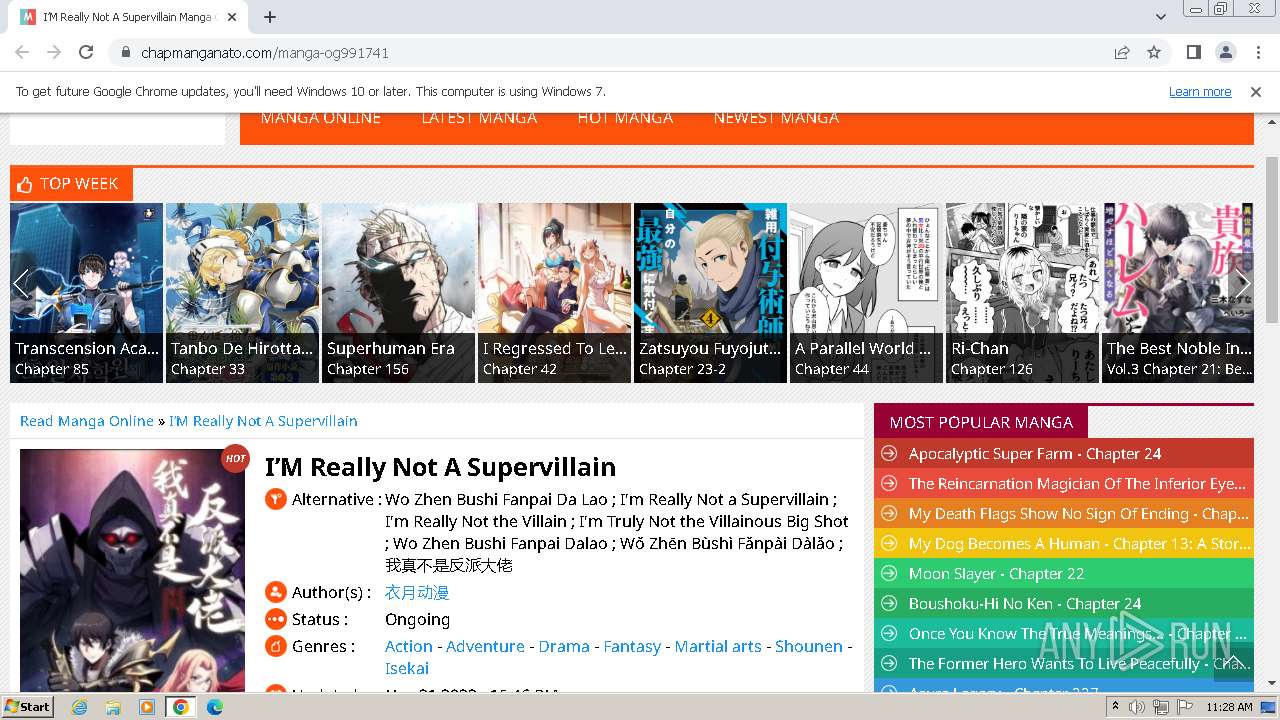The width and height of the screenshot is (1280, 720).
Task: Open the author 衣月动漫 link
Action: pos(417,593)
